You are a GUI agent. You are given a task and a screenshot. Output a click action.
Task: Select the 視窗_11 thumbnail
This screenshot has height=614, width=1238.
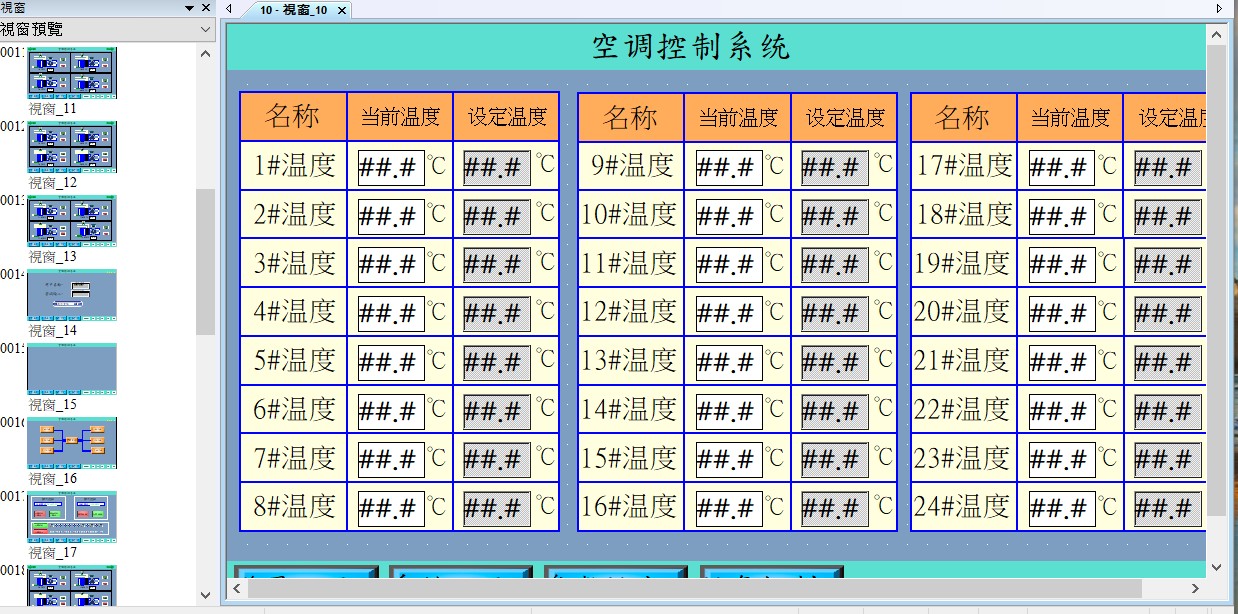coord(72,72)
